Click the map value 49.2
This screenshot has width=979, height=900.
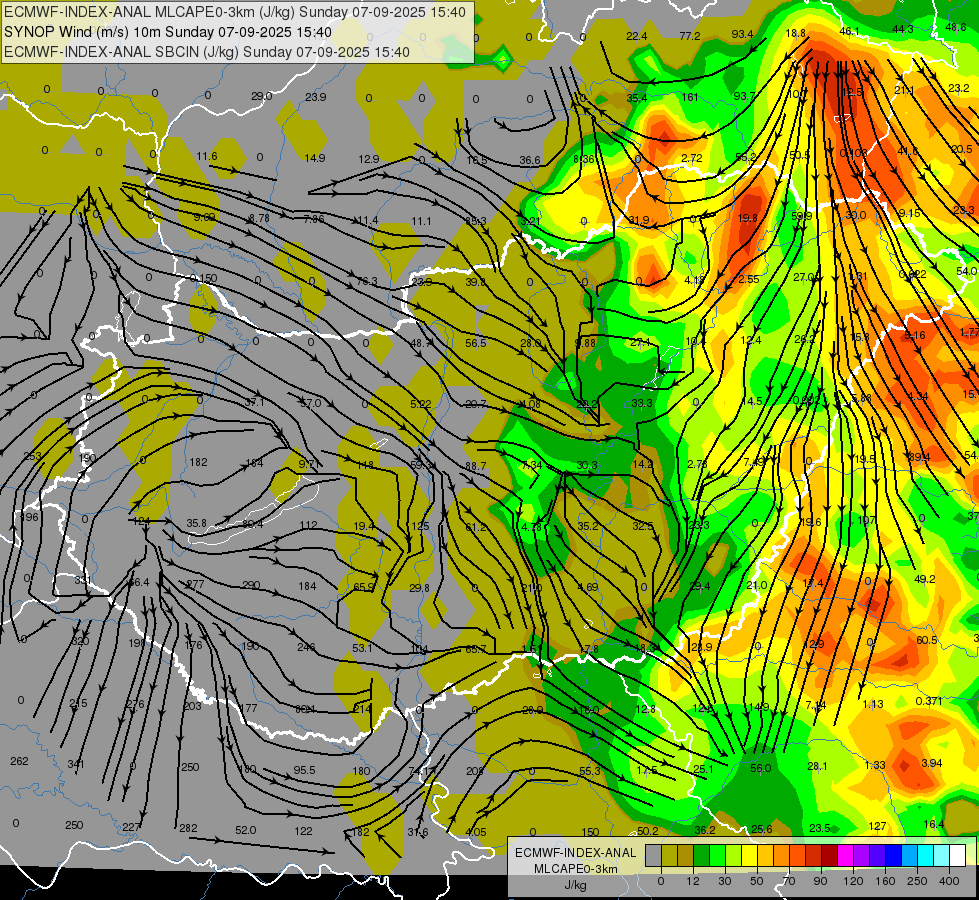(925, 579)
